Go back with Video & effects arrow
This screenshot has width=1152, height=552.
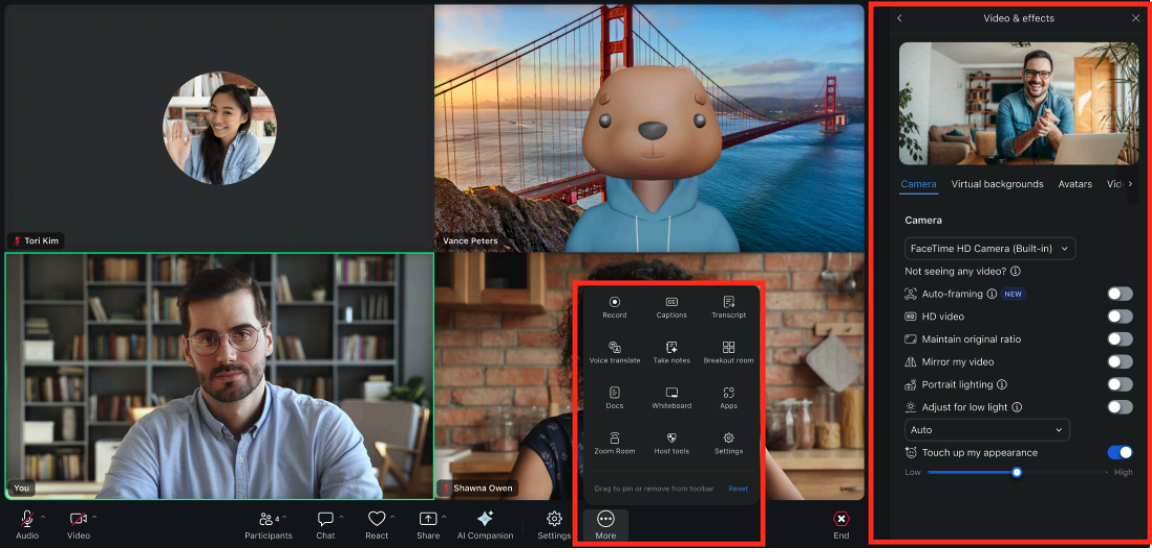pos(899,18)
